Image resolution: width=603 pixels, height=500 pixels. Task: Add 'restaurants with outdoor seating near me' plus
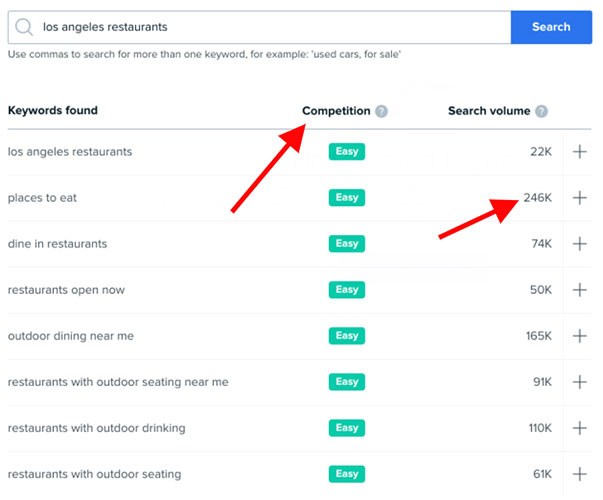coord(579,382)
